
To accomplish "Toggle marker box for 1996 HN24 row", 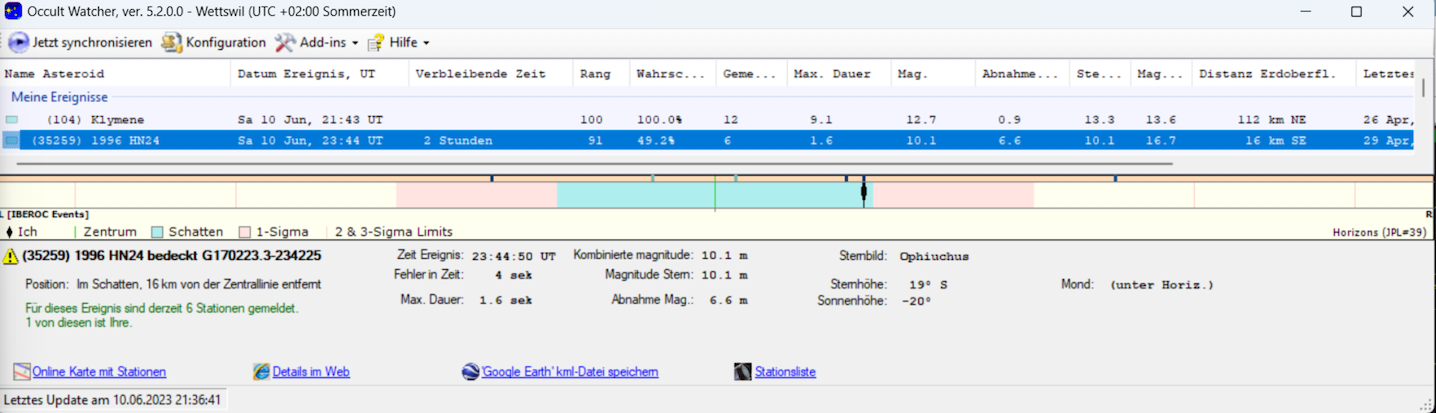I will (x=11, y=141).
